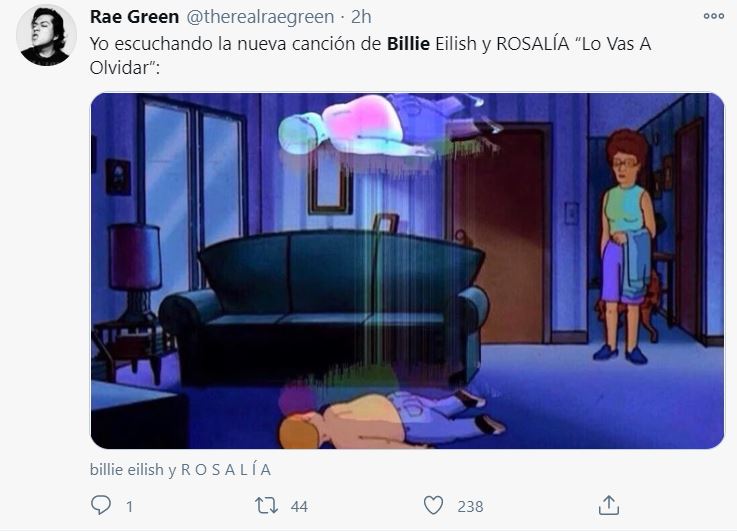Screen dimensions: 737x532
Task: Click the reply count number 1
Action: pos(129,507)
